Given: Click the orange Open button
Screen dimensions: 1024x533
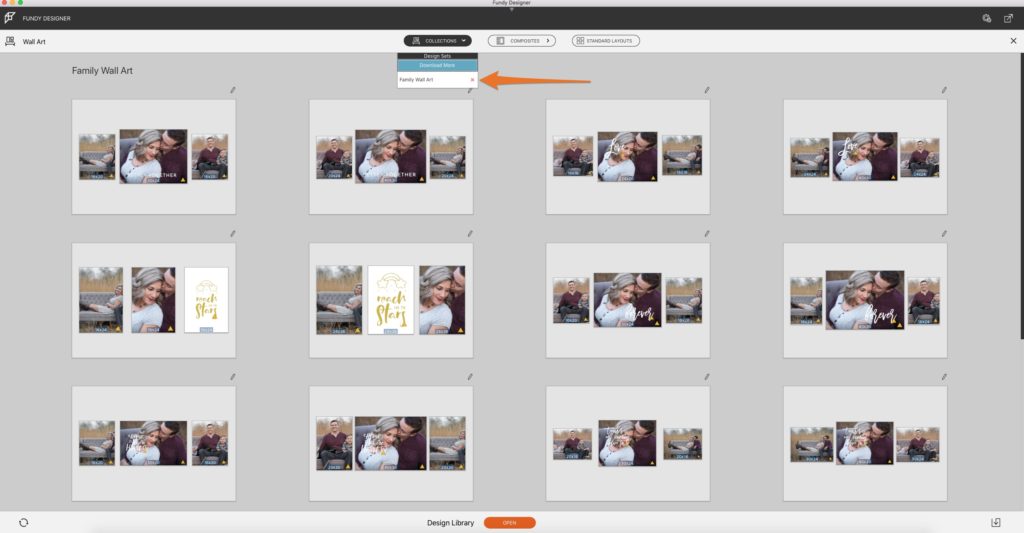Looking at the screenshot, I should point(509,523).
